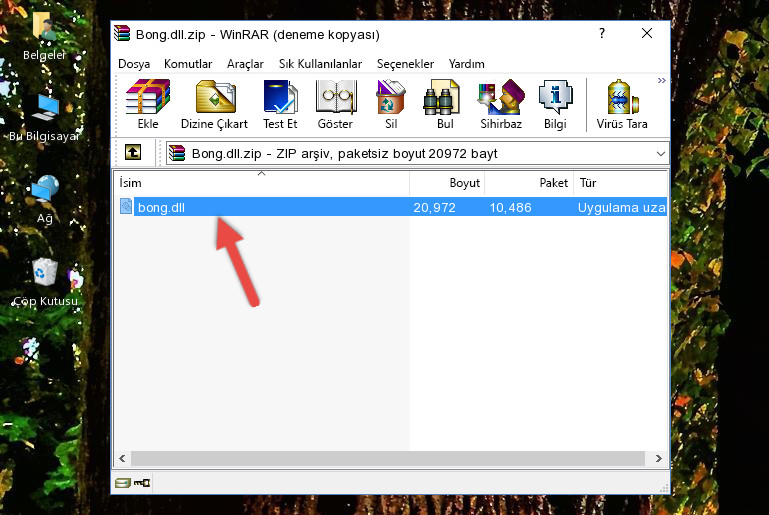This screenshot has height=515, width=769.
Task: Click the Uygulama uza type cell
Action: pos(621,207)
